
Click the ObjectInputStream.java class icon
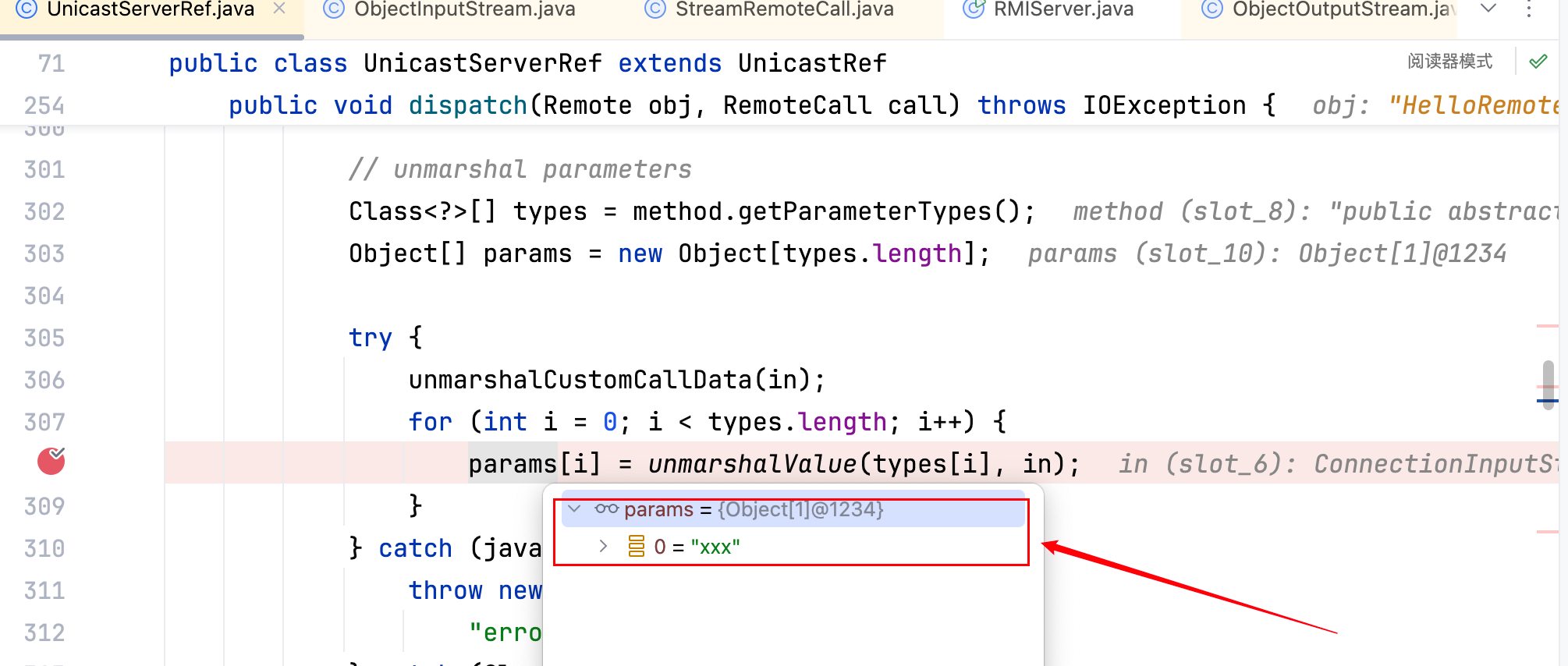click(334, 9)
